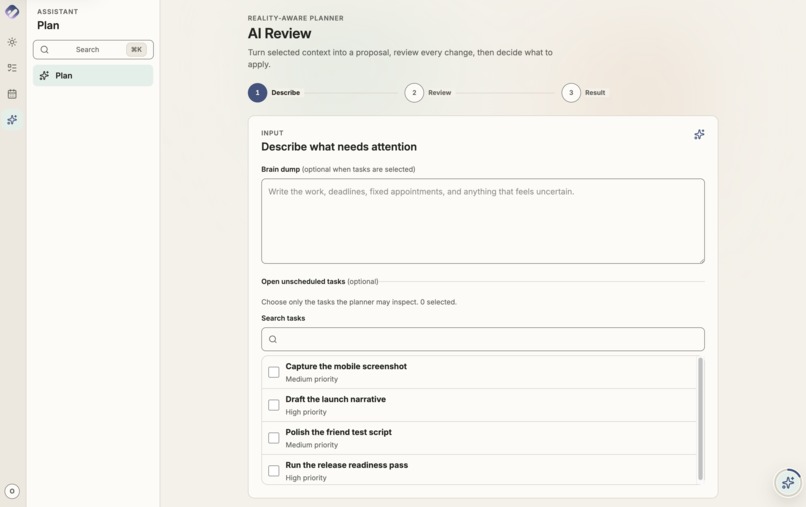The height and width of the screenshot is (507, 806).
Task: Go to step 2 Review
Action: [x=428, y=93]
